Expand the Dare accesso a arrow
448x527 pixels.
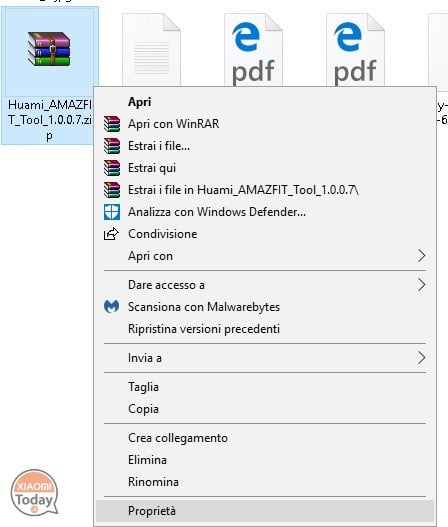pyautogui.click(x=421, y=285)
